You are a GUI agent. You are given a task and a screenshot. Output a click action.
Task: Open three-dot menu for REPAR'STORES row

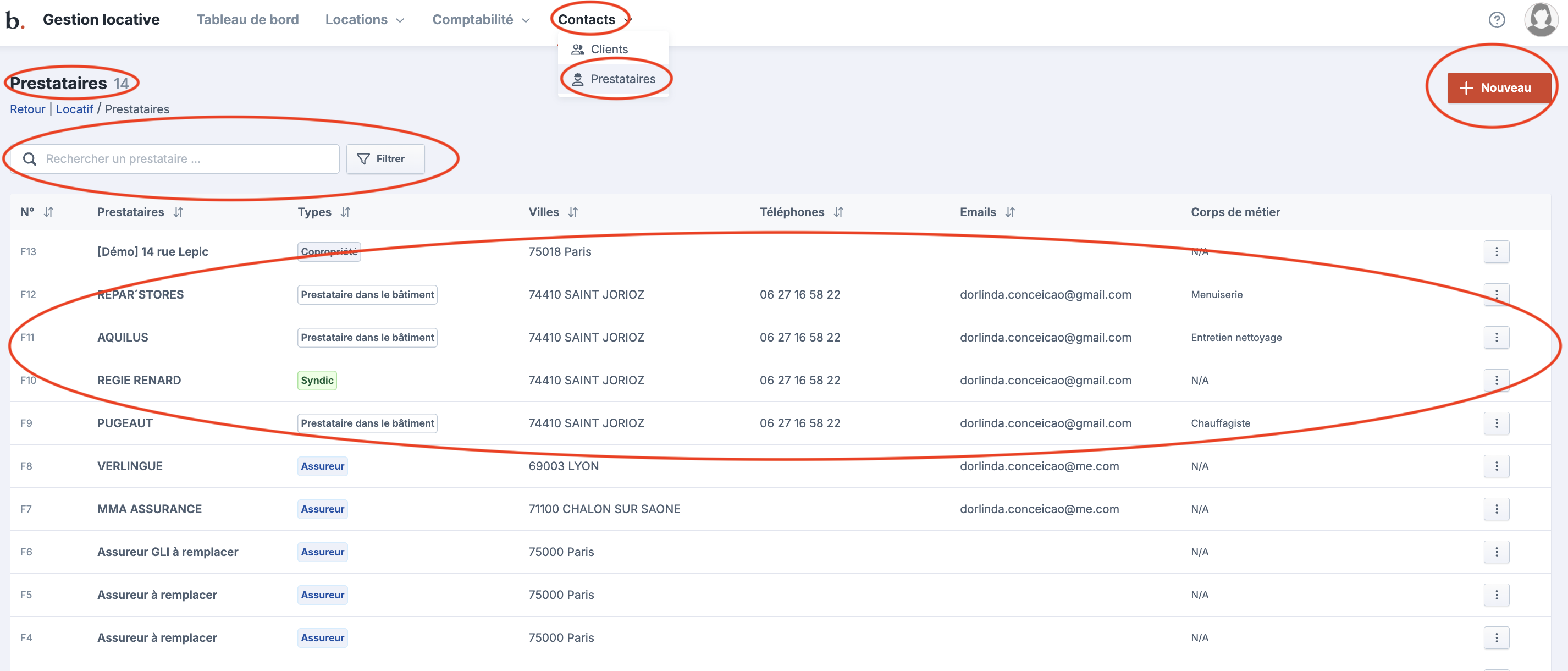tap(1496, 295)
